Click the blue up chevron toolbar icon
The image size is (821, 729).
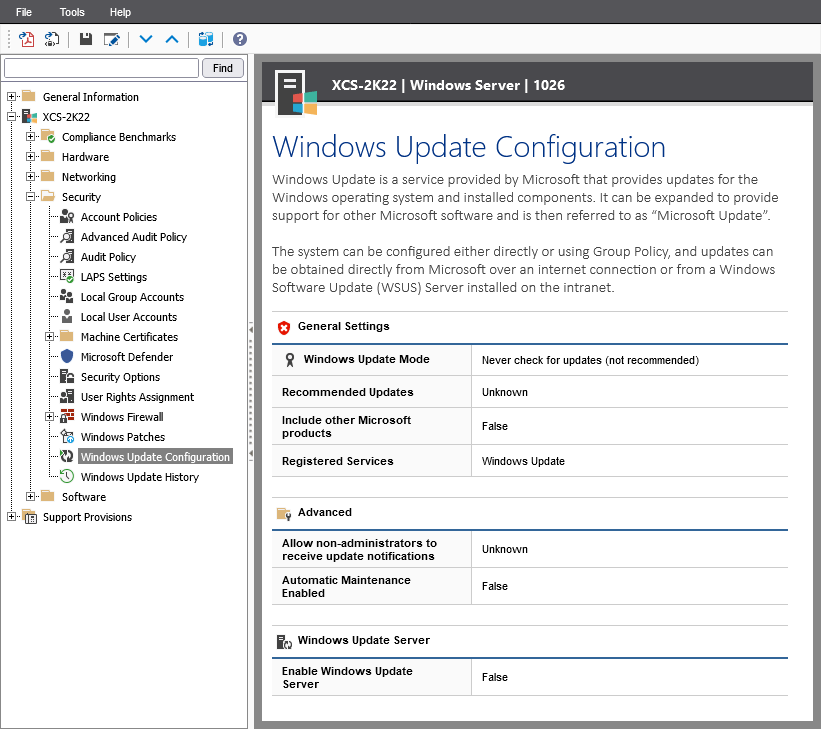click(x=172, y=39)
